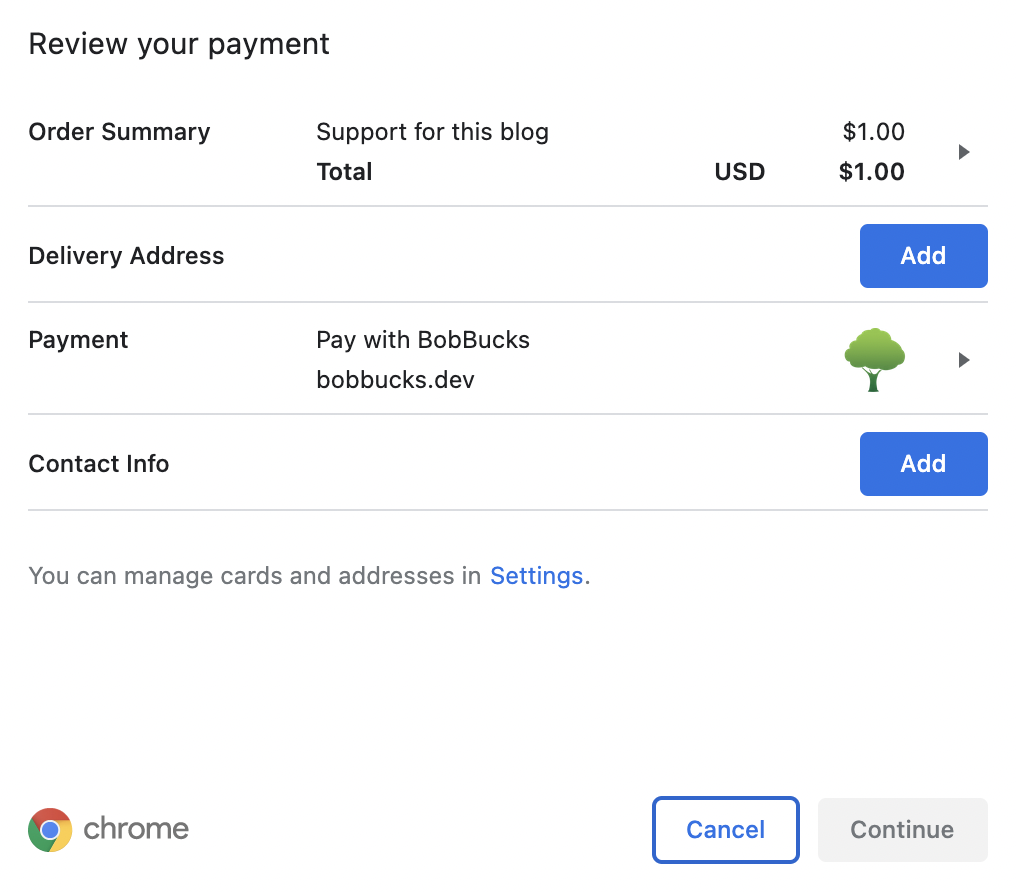Cancel the payment

click(726, 830)
